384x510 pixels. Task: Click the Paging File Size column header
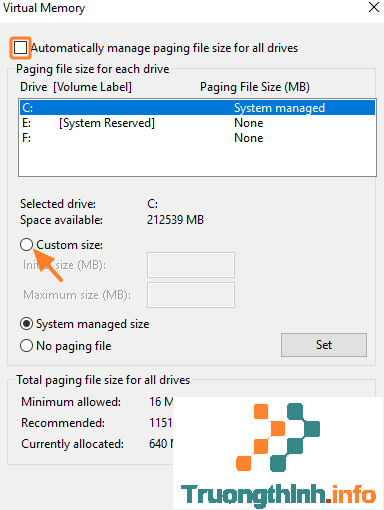pyautogui.click(x=255, y=87)
